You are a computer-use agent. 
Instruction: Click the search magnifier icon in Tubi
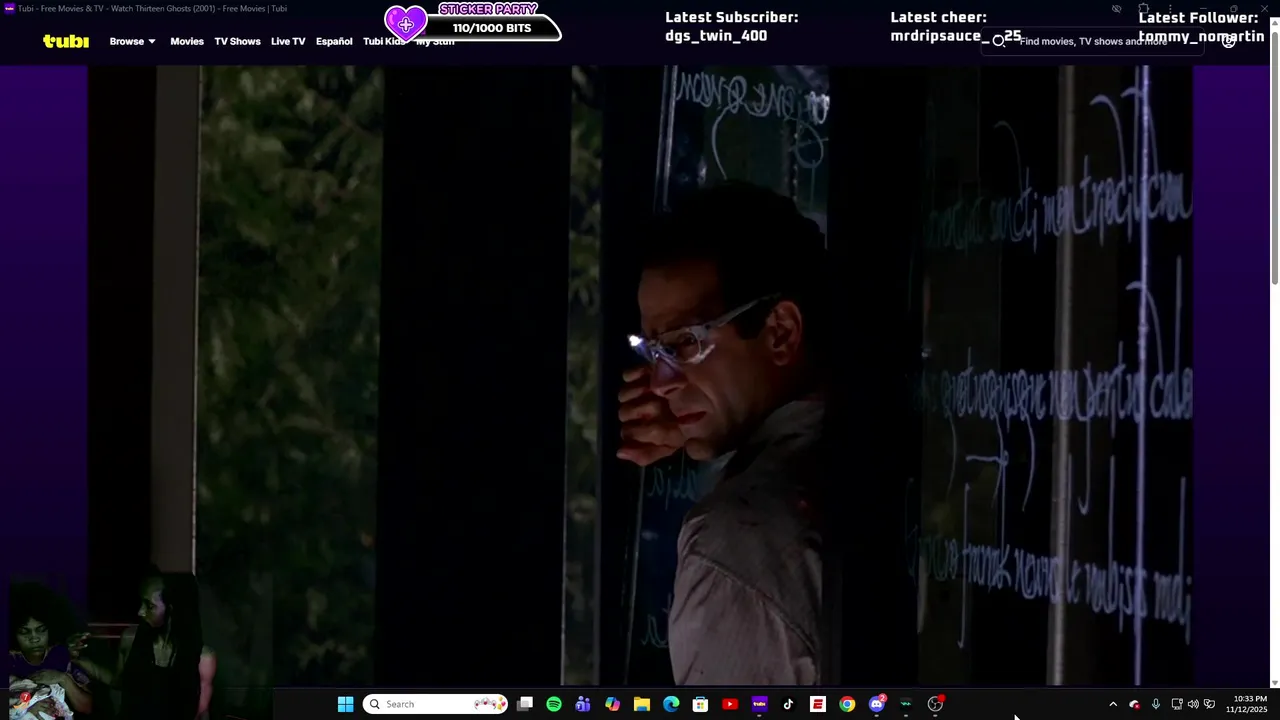(x=998, y=41)
